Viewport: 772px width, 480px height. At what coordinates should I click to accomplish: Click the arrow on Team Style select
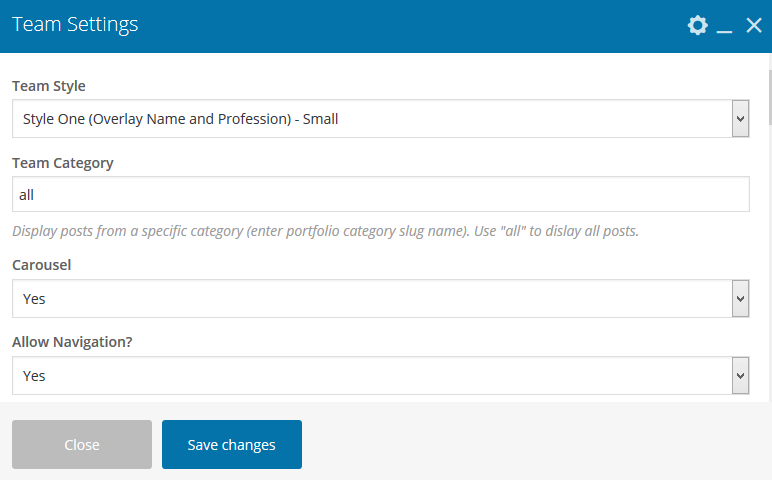pos(740,119)
